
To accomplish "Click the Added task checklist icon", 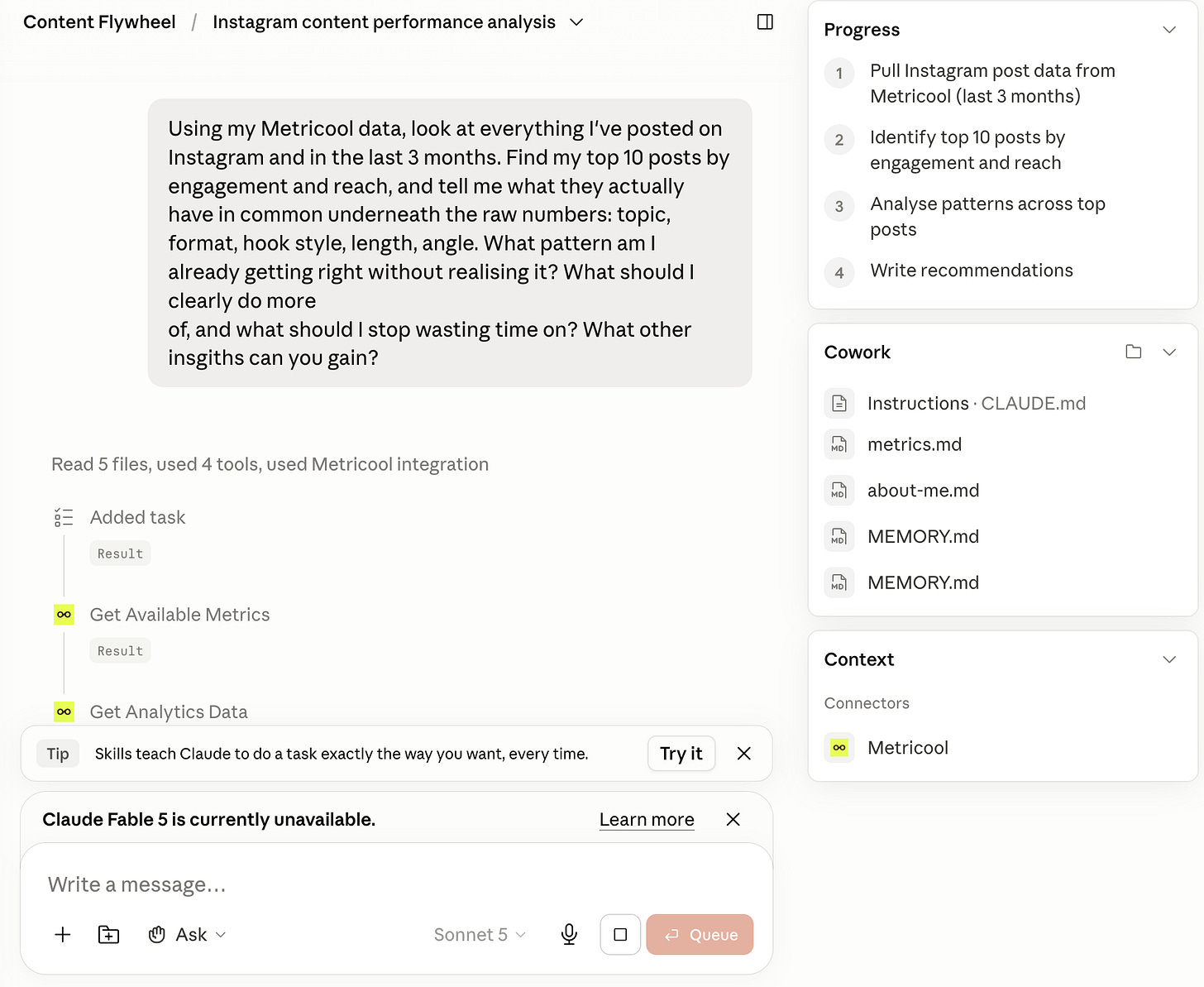I will coord(64,518).
